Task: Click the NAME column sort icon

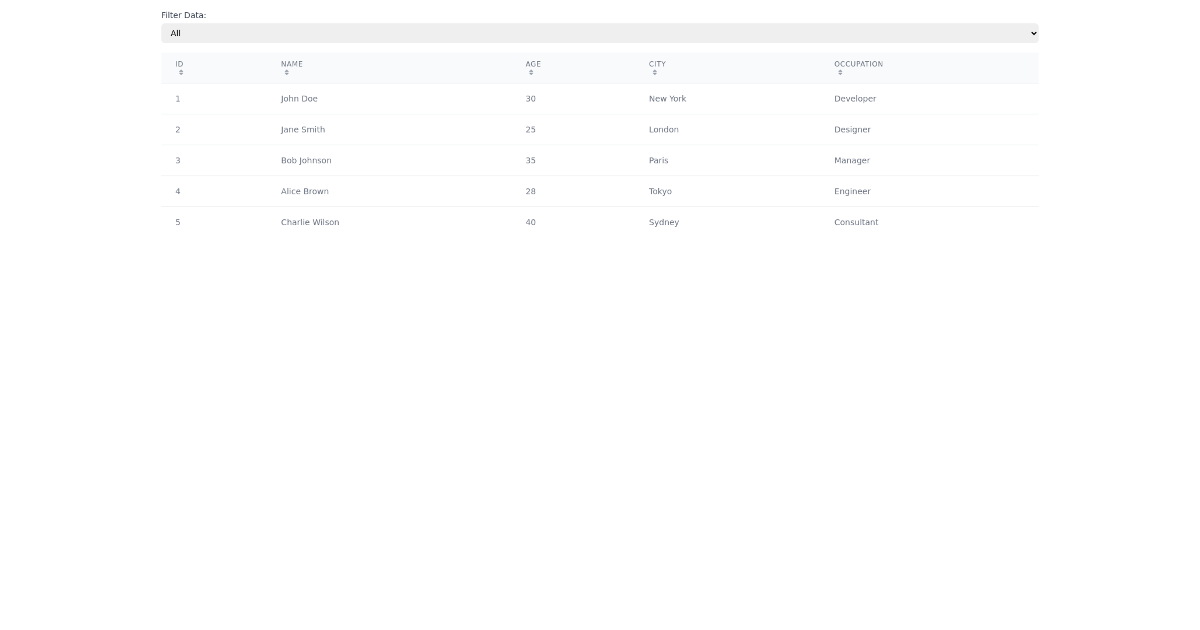Action: pyautogui.click(x=286, y=72)
